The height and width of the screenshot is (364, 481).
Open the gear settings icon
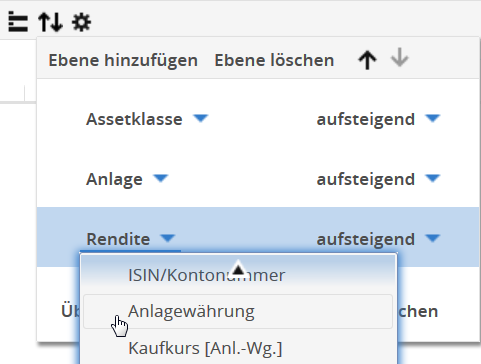(81, 22)
